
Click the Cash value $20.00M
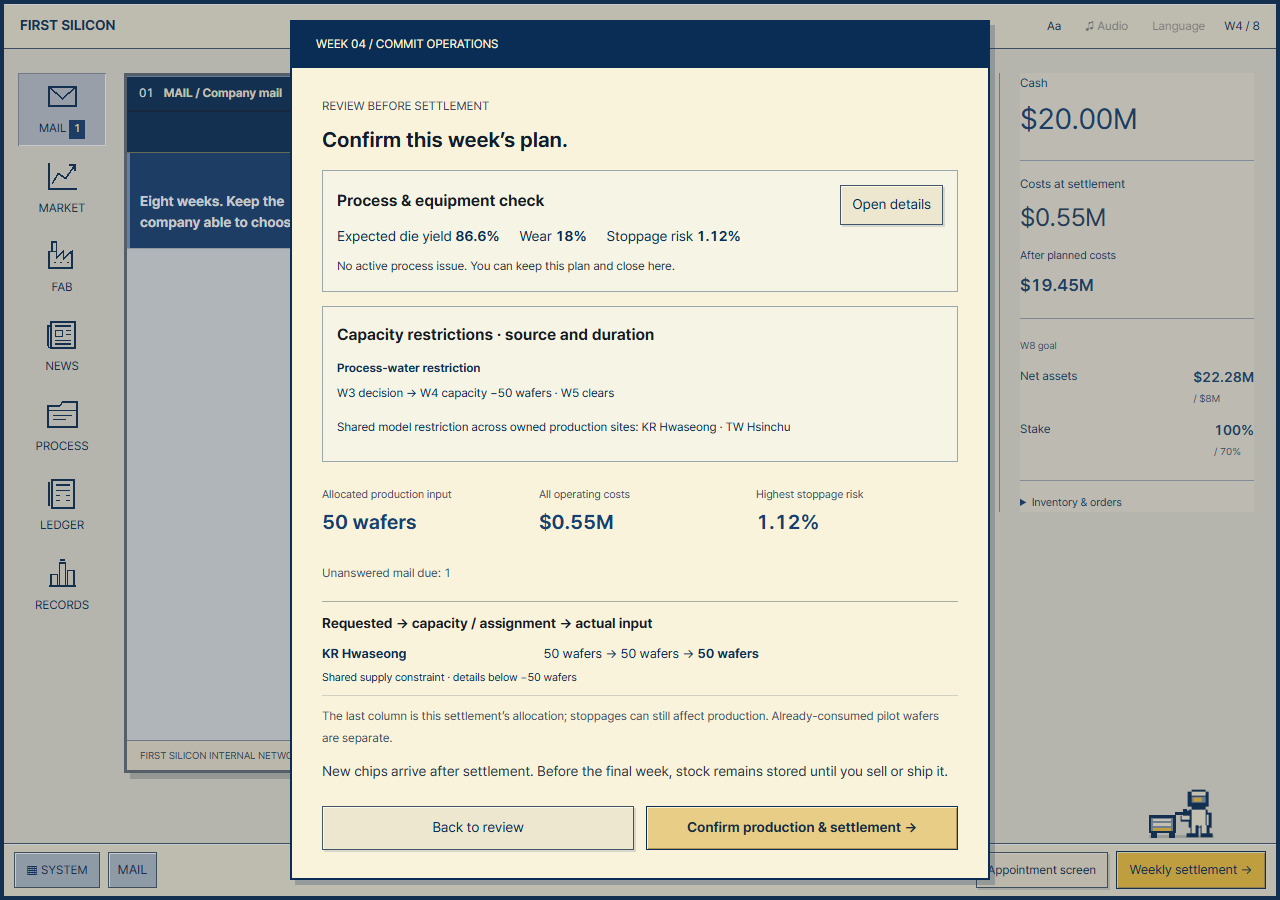pyautogui.click(x=1078, y=119)
